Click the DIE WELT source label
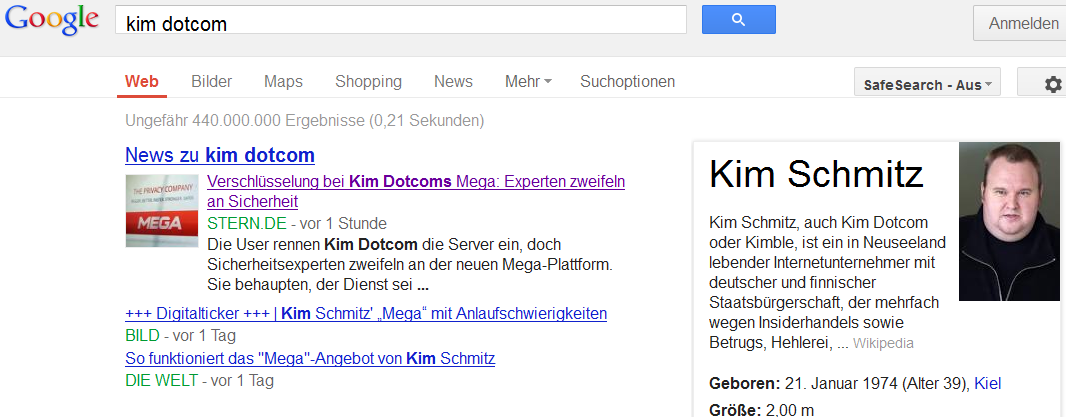 [162, 380]
